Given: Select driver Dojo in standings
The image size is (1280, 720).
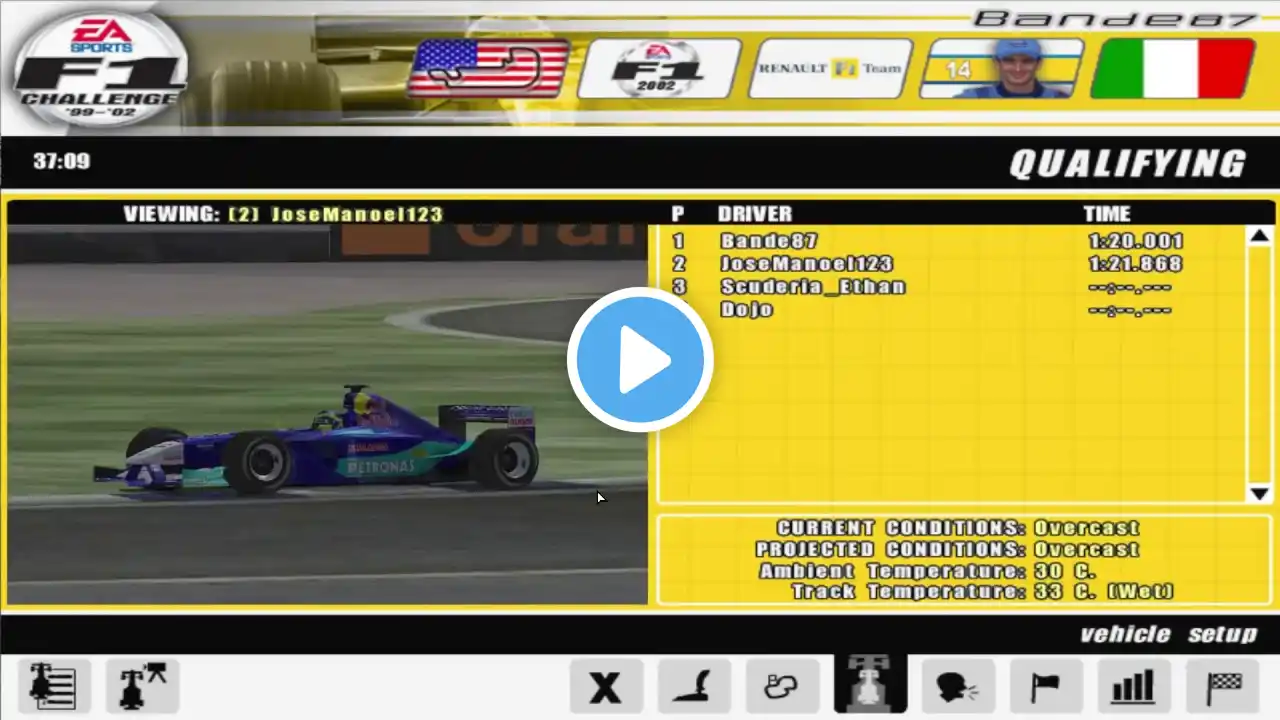Looking at the screenshot, I should click(746, 310).
